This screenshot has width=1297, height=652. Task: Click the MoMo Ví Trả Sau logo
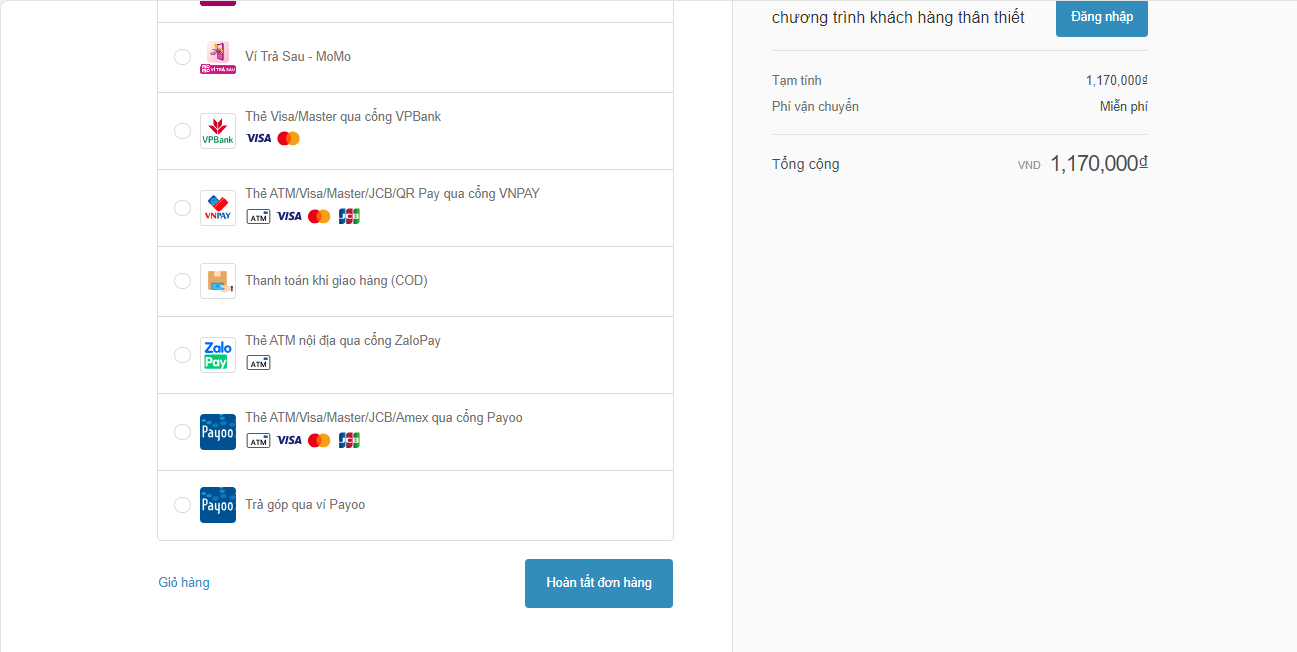click(x=218, y=57)
